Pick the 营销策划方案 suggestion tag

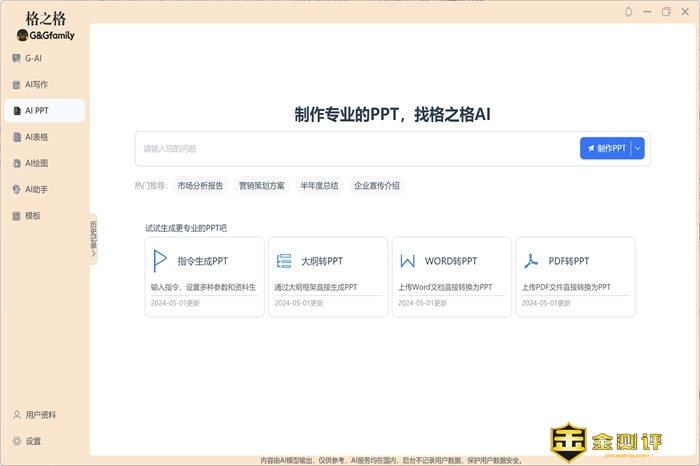(261, 185)
